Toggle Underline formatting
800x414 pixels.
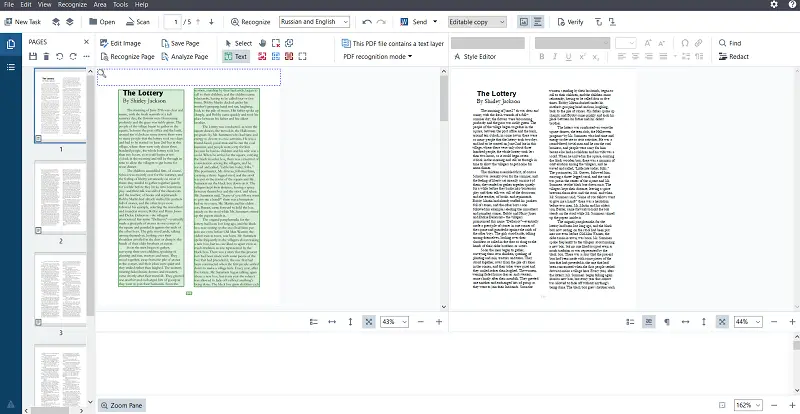[x=568, y=57]
